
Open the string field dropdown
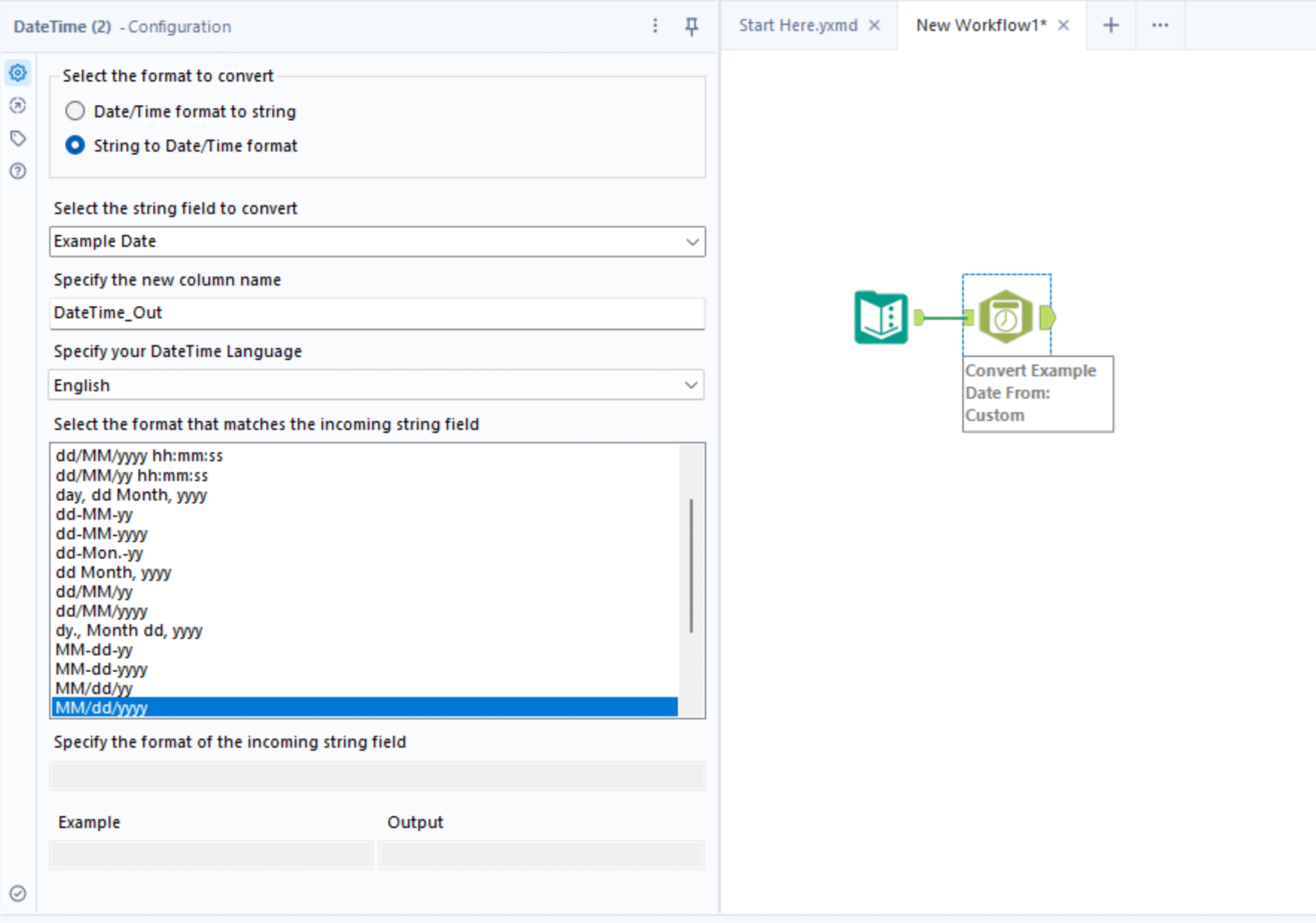[692, 242]
